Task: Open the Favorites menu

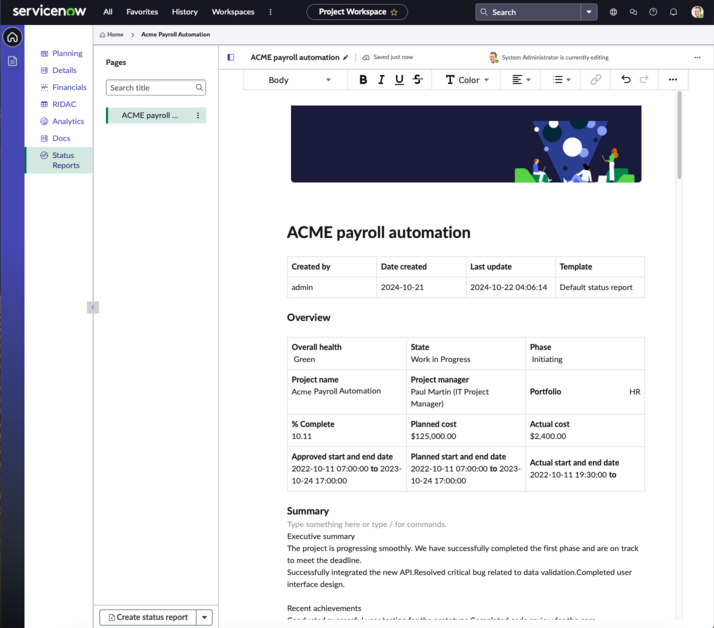Action: coord(142,12)
